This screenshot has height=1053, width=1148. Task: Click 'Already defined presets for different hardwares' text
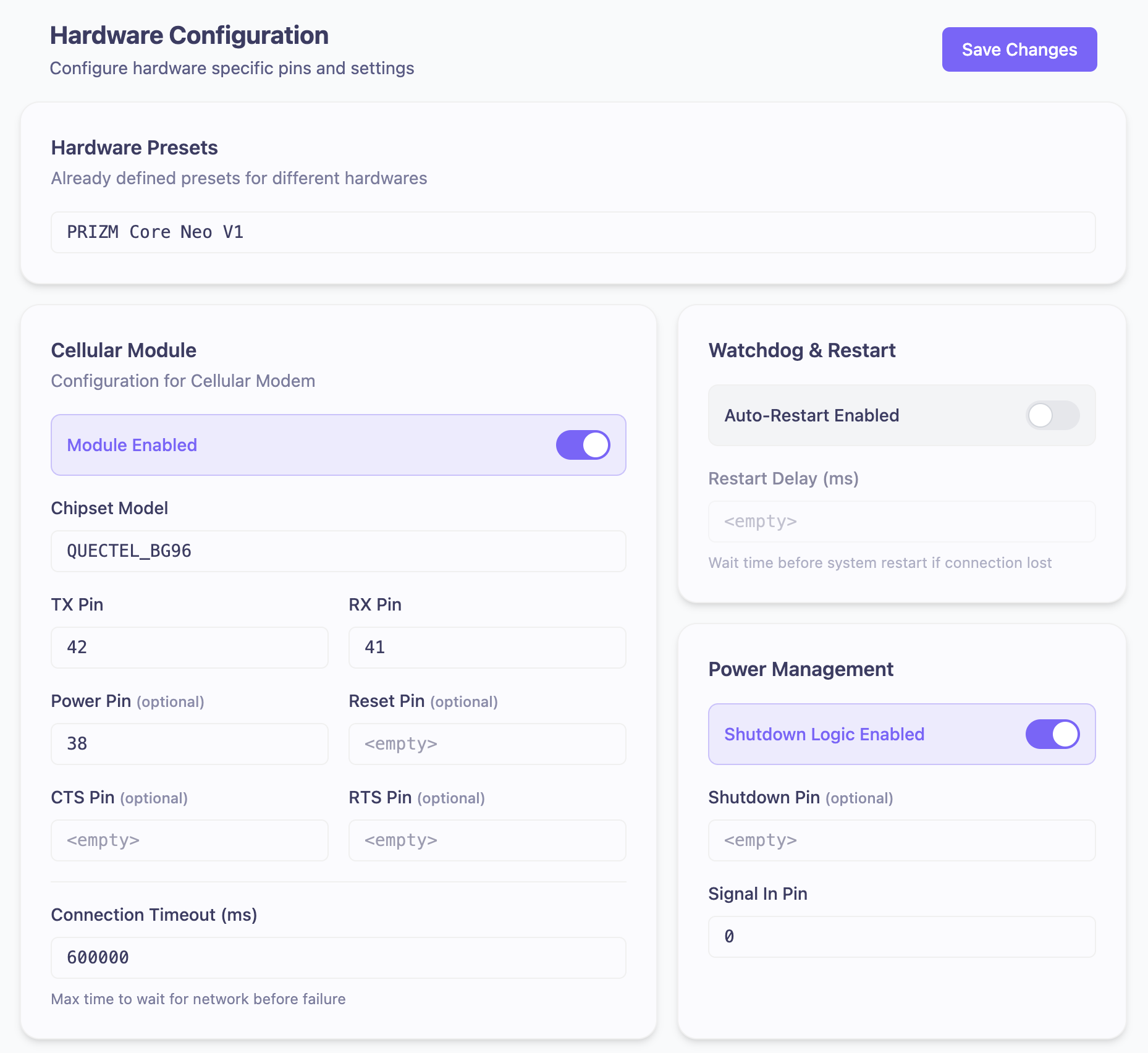tap(239, 178)
